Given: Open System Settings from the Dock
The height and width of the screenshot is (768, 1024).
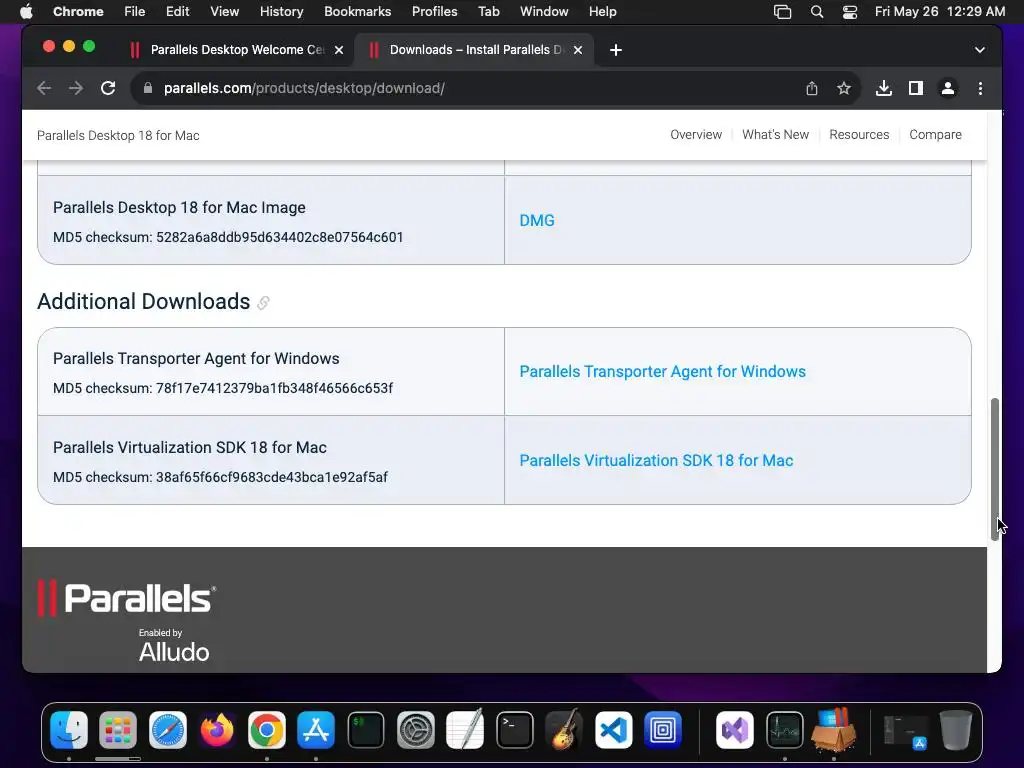Looking at the screenshot, I should point(415,730).
